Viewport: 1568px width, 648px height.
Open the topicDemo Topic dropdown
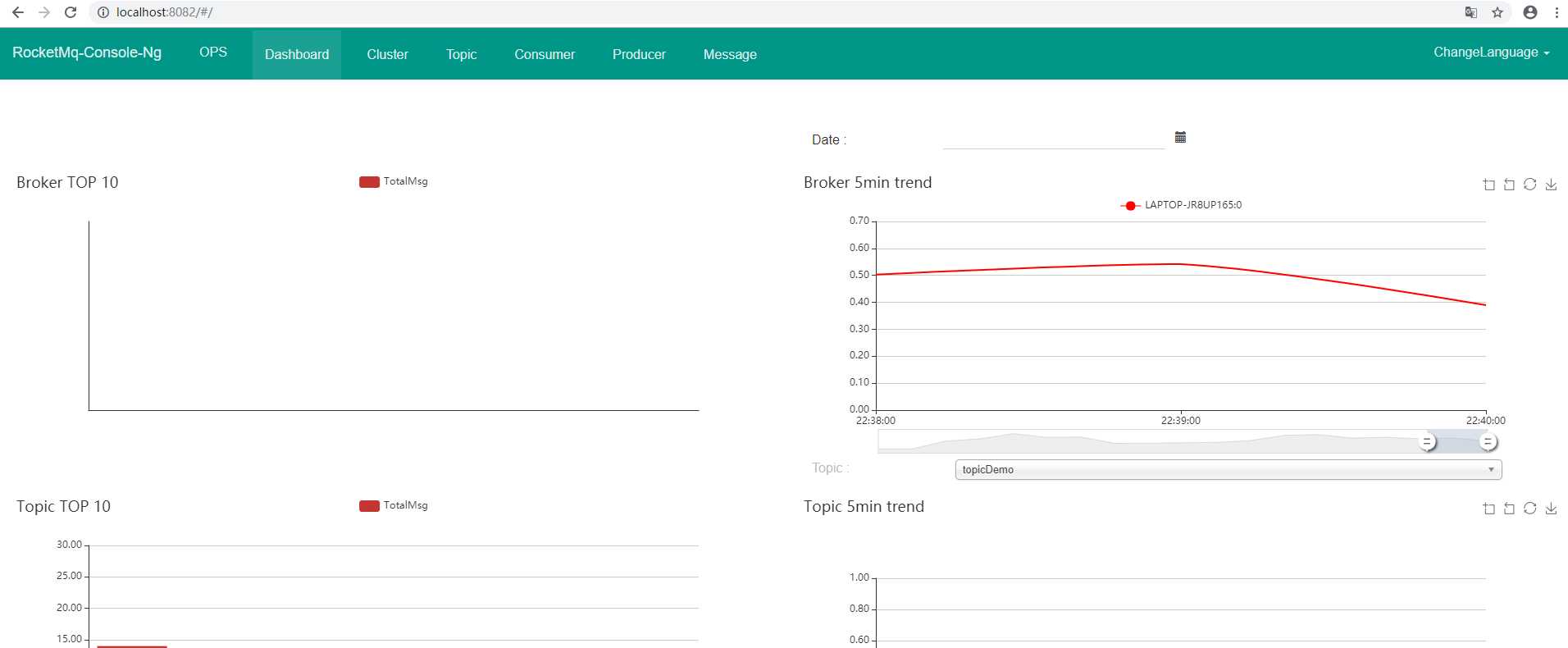(1228, 469)
